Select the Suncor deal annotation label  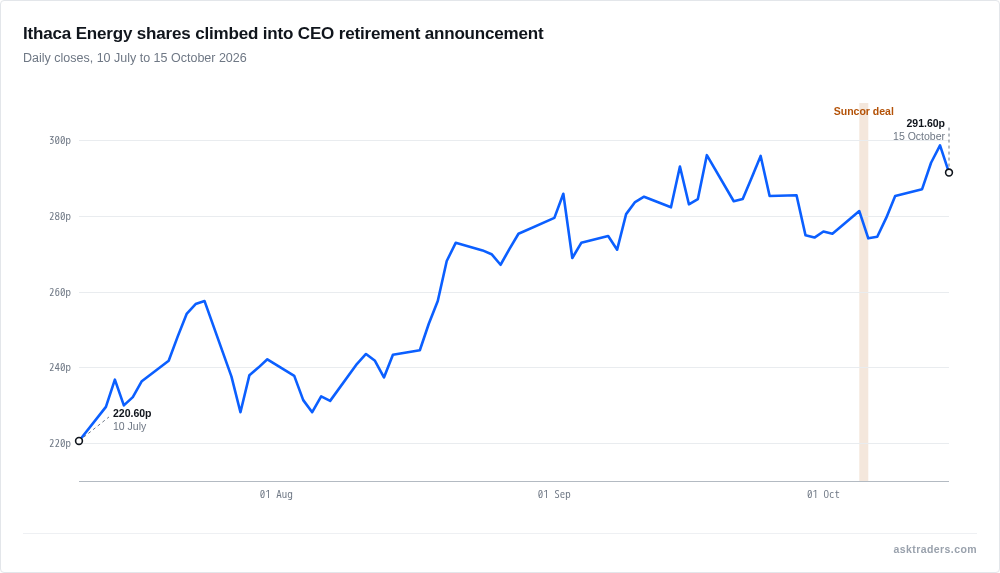[x=864, y=111]
